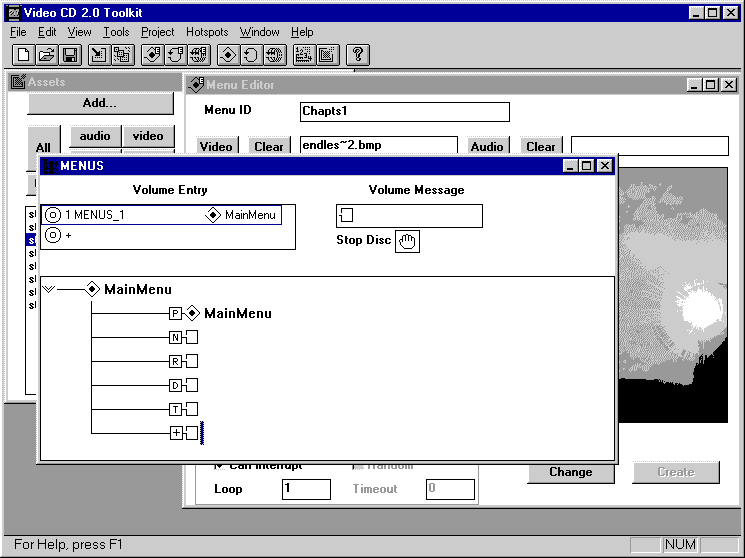This screenshot has height=558, width=745.
Task: Click the N next branch box
Action: (175, 337)
